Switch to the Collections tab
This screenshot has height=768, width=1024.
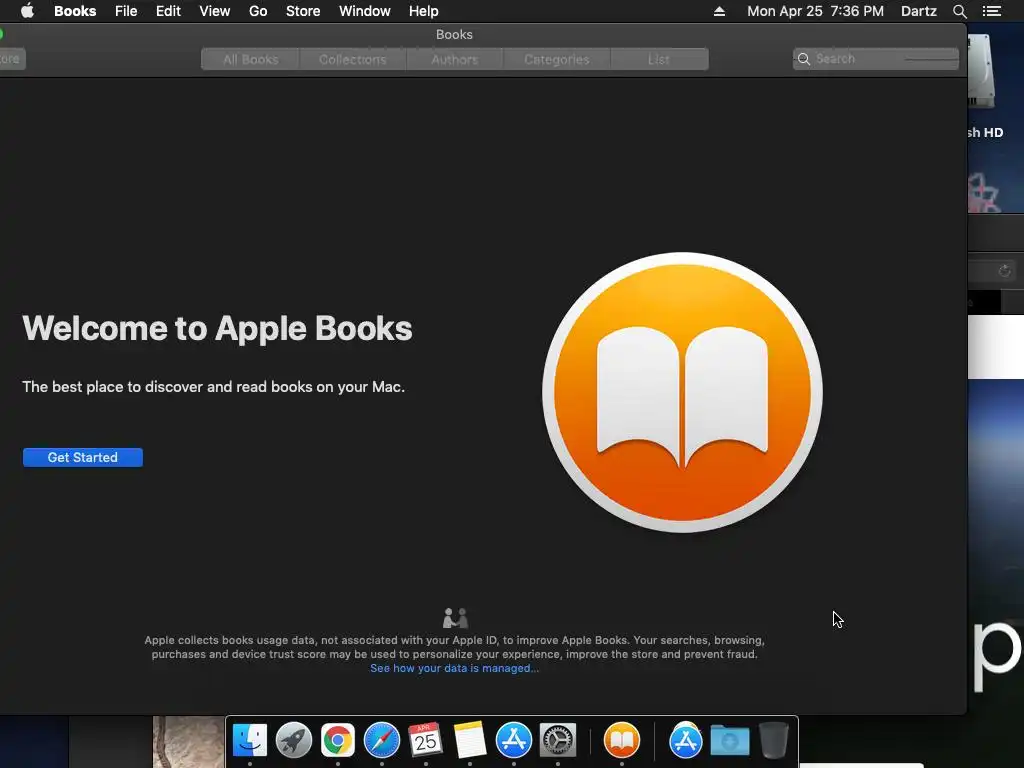pyautogui.click(x=353, y=59)
